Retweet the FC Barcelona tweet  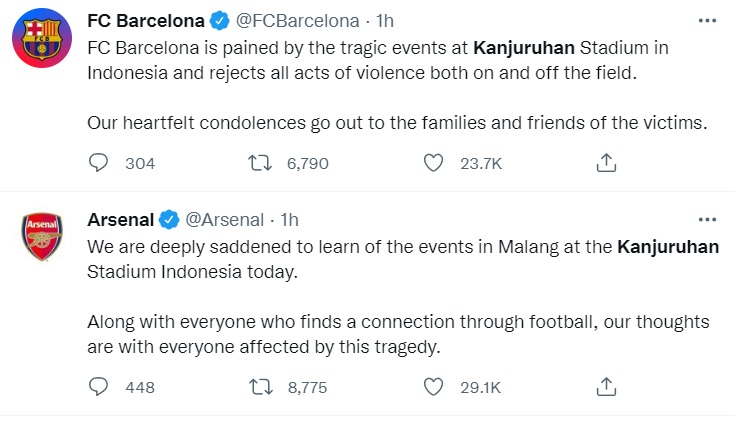(260, 163)
